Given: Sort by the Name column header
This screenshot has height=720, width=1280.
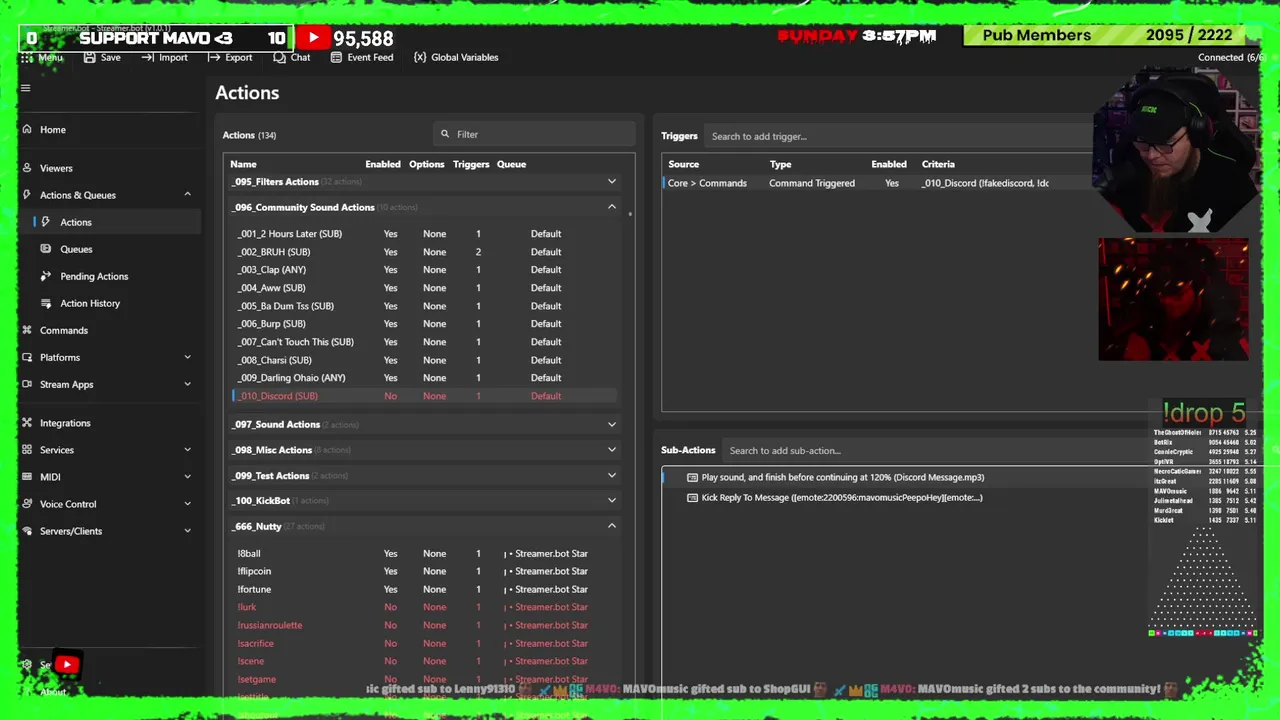Looking at the screenshot, I should (x=243, y=164).
